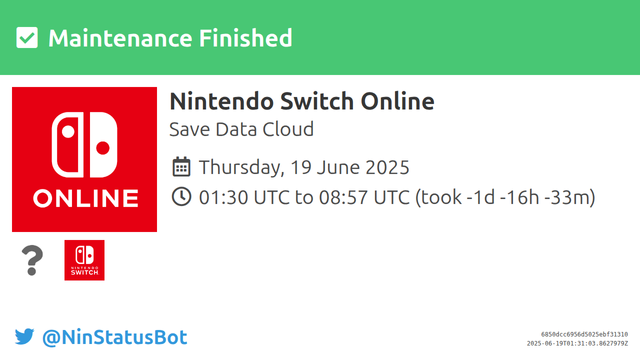Click the ISO timestamp in the corner
This screenshot has height=360, width=640.
click(x=578, y=344)
